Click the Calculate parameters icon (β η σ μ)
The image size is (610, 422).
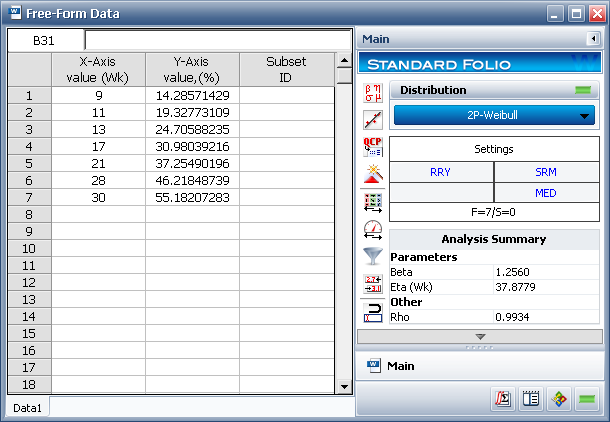coord(372,94)
